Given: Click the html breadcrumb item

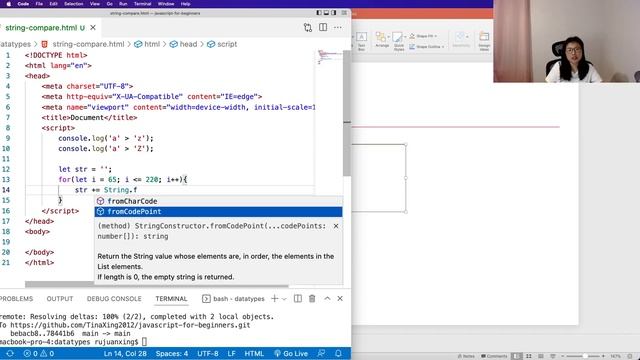Looking at the screenshot, I should (x=152, y=44).
